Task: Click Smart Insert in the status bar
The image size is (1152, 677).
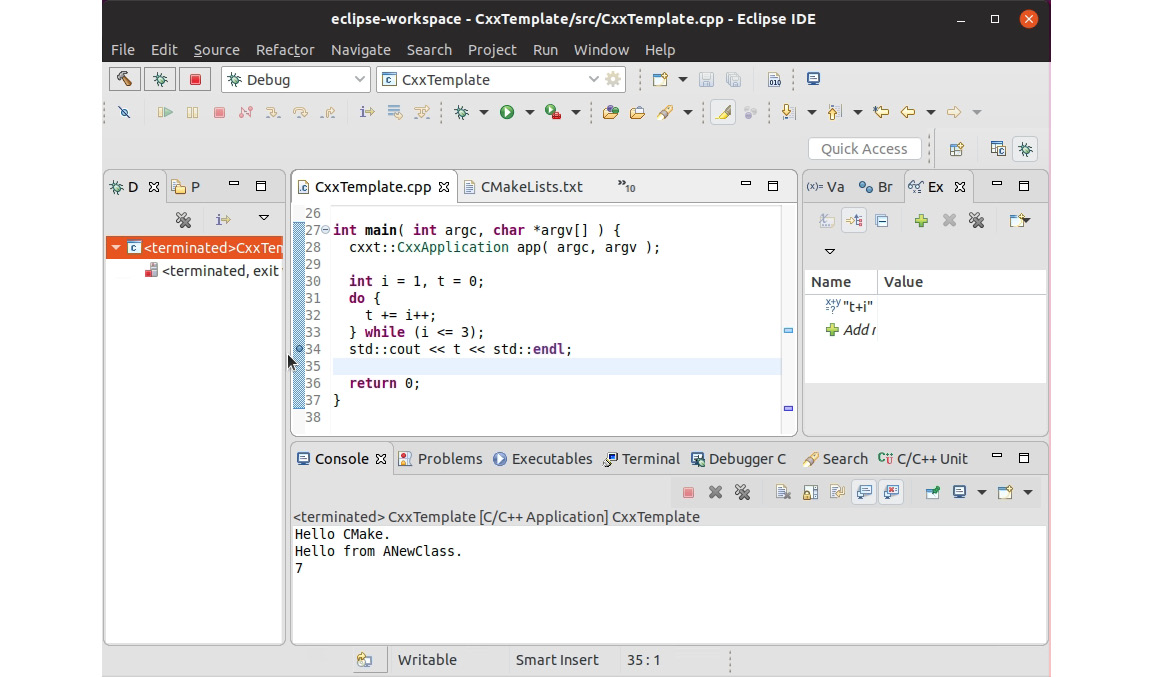Action: point(556,660)
